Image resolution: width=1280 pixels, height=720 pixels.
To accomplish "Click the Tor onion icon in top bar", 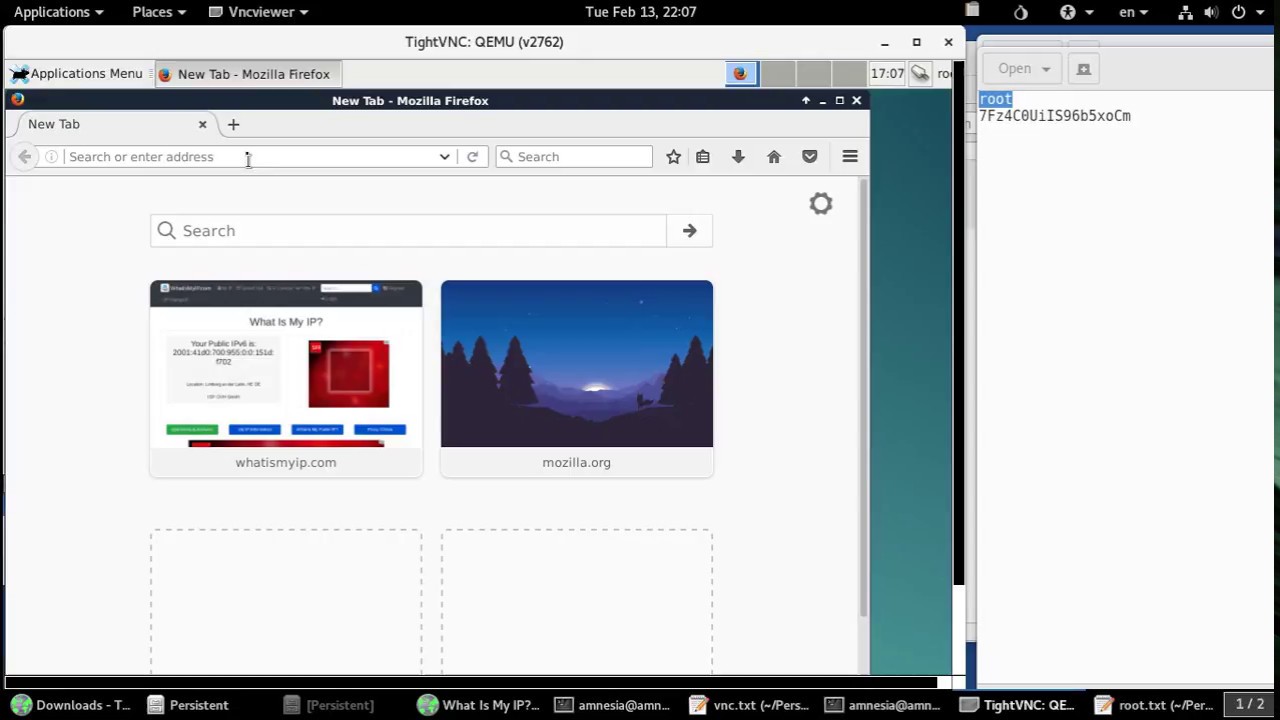I will 1021,12.
